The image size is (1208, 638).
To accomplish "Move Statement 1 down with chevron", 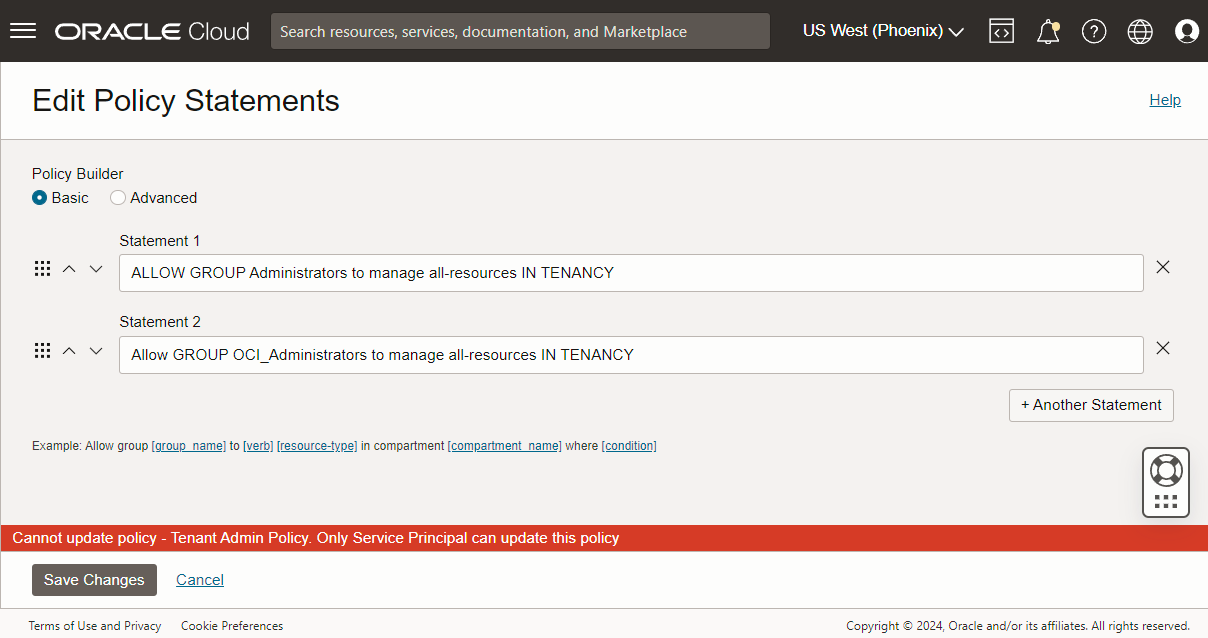I will click(x=96, y=268).
